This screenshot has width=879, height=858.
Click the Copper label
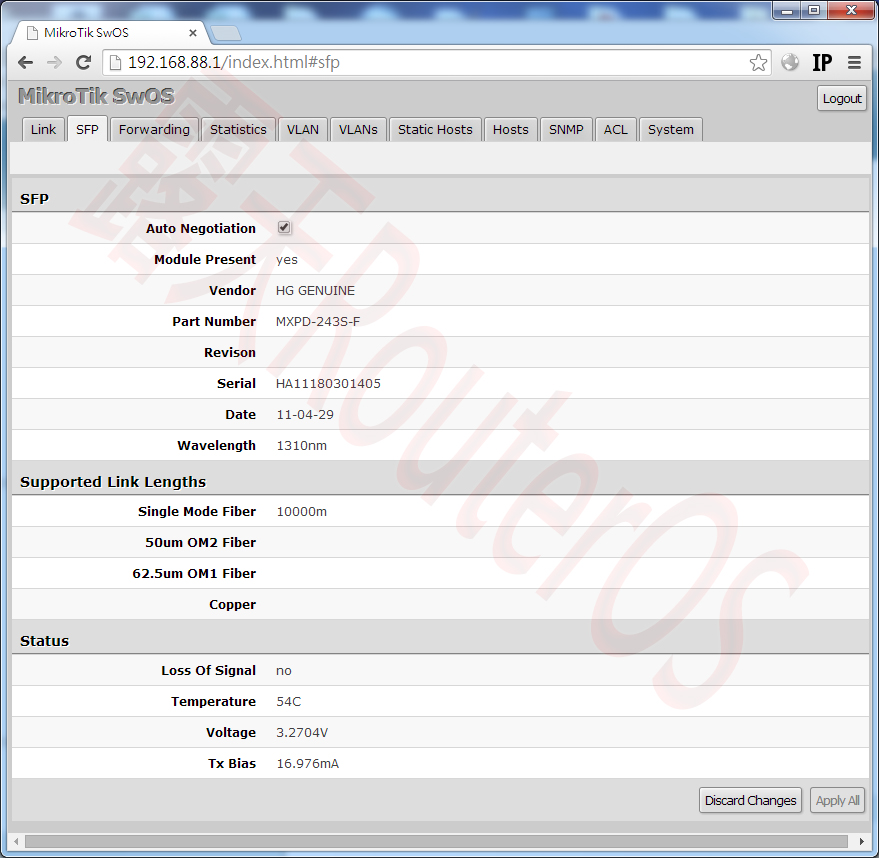coord(233,605)
